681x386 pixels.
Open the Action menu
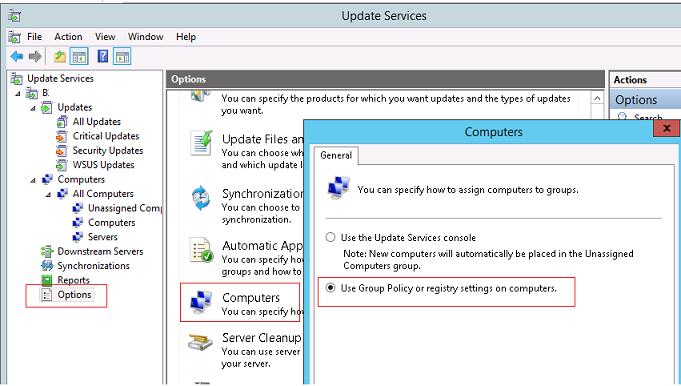68,37
